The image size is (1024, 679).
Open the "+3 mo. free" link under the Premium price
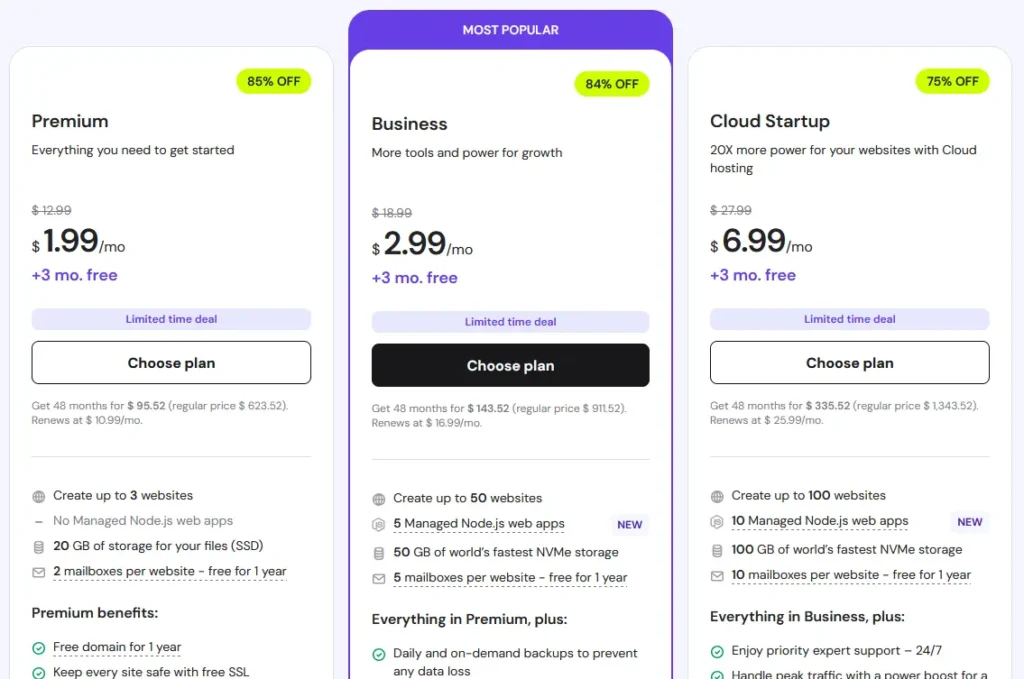point(74,275)
